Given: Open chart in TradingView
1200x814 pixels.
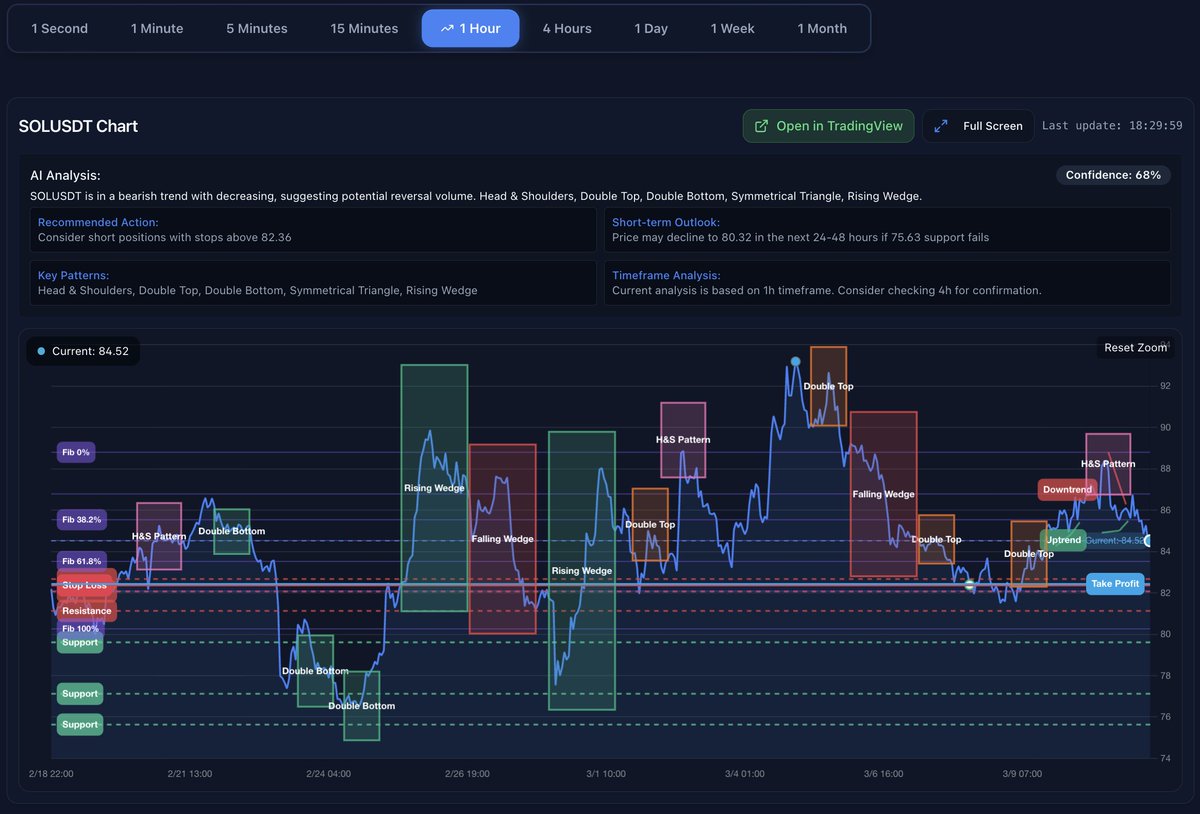Looking at the screenshot, I should [x=828, y=126].
